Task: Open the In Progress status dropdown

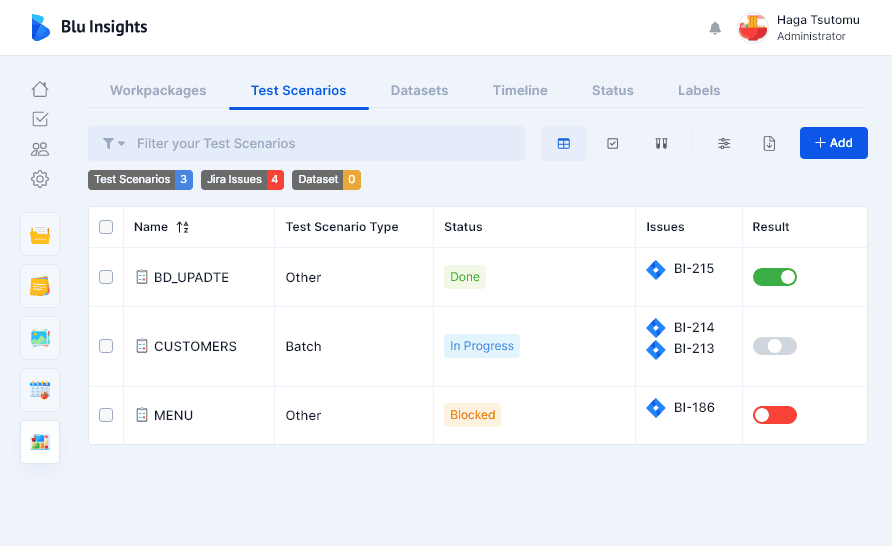Action: click(x=481, y=346)
